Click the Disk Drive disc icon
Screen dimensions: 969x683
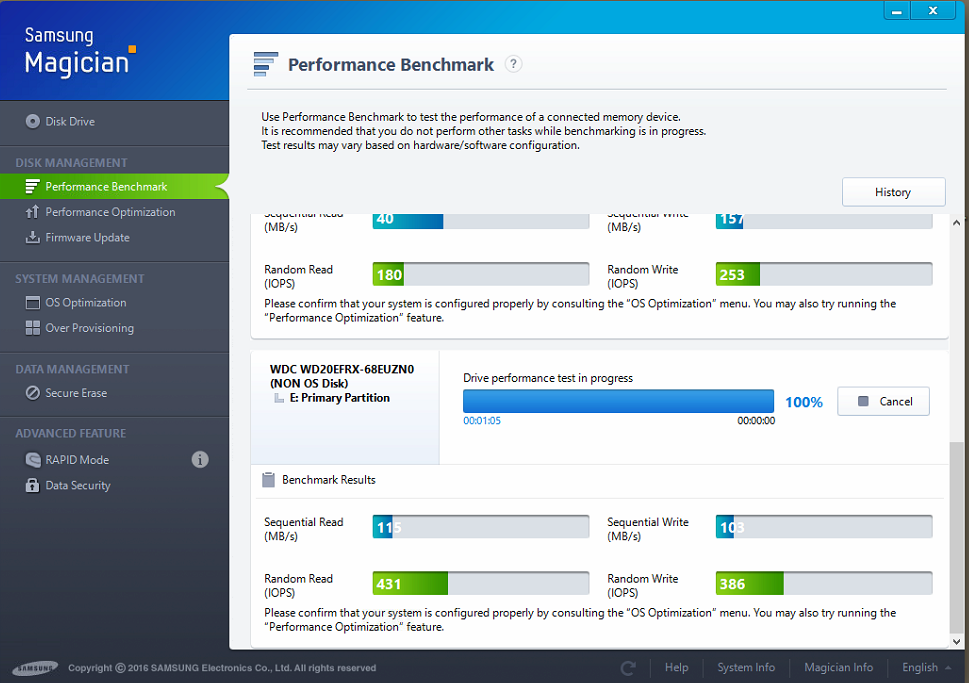tap(33, 122)
